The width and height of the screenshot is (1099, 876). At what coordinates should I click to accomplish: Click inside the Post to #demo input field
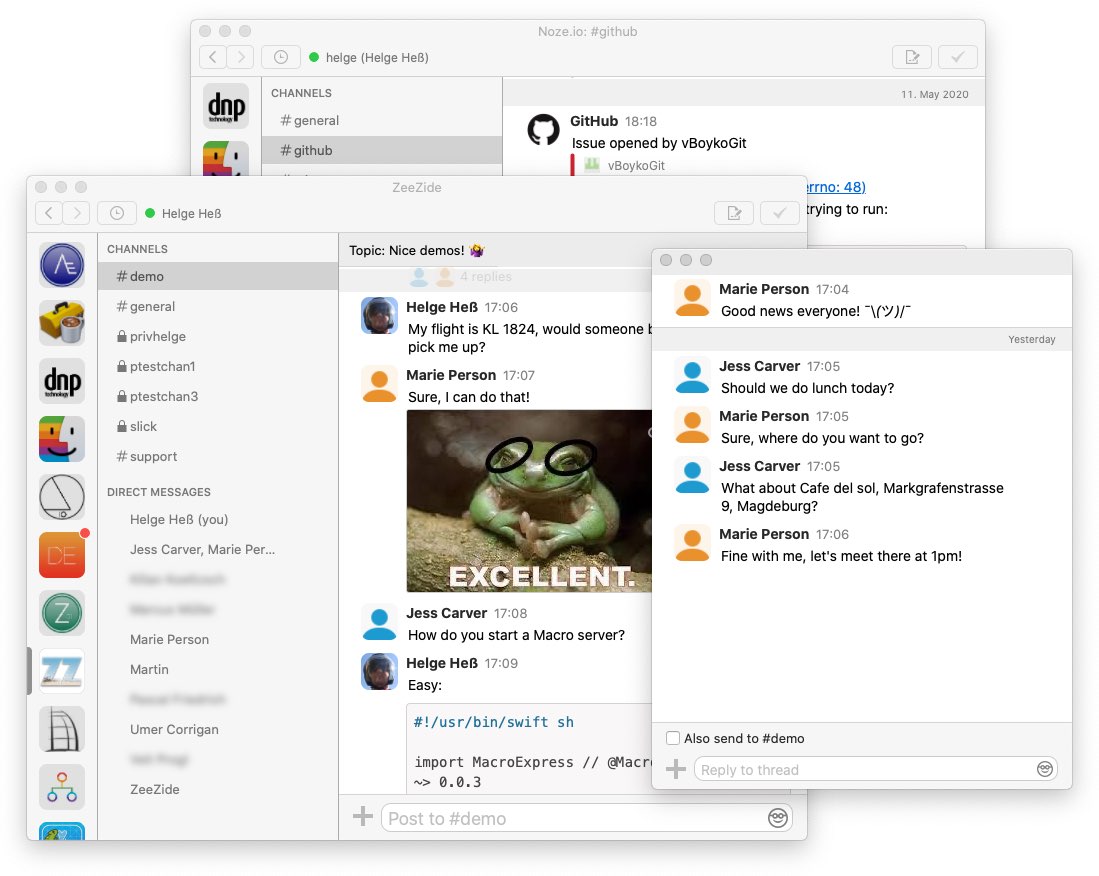tap(560, 817)
